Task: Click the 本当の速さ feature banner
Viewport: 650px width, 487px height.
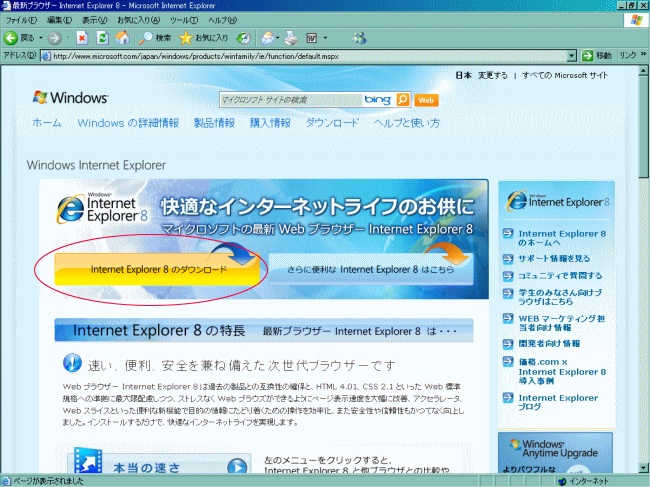Action: [159, 463]
